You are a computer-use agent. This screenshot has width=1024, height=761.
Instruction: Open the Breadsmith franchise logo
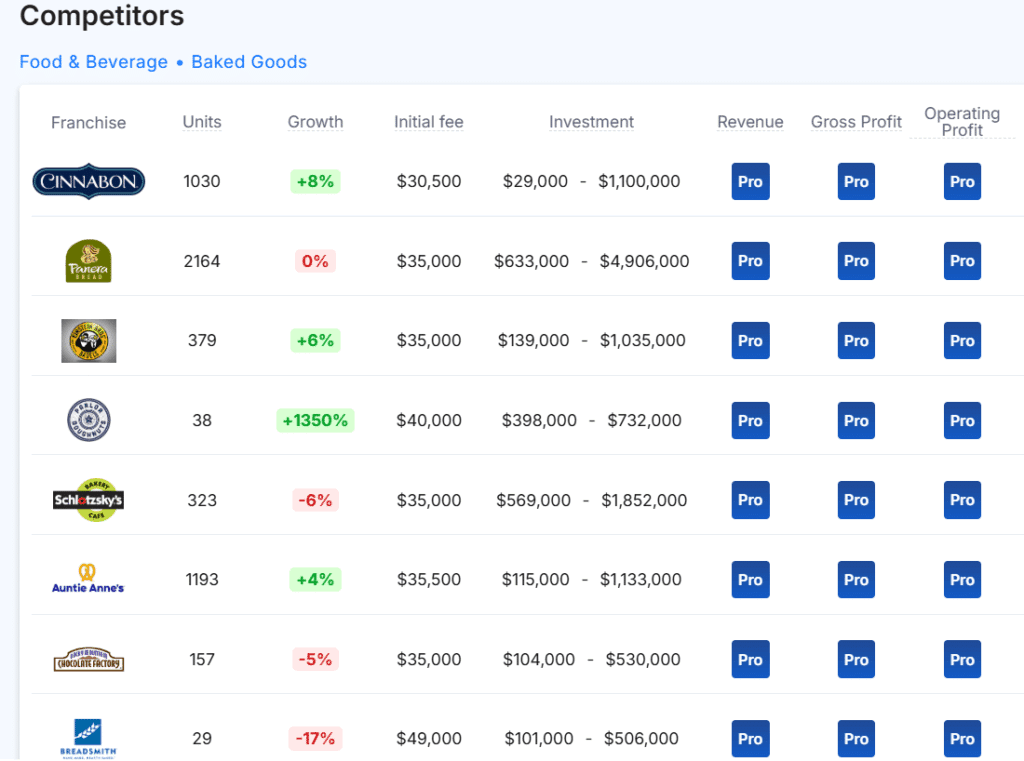click(88, 739)
